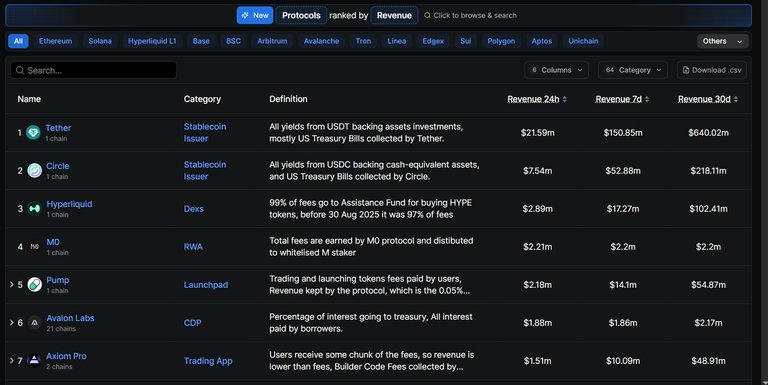This screenshot has width=768, height=385.
Task: Click the sort arrows beside Revenue 24h
Action: click(565, 99)
